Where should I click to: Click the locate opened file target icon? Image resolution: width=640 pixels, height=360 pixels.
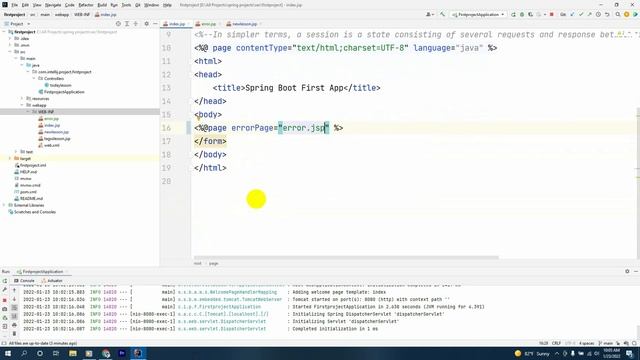click(x=118, y=24)
